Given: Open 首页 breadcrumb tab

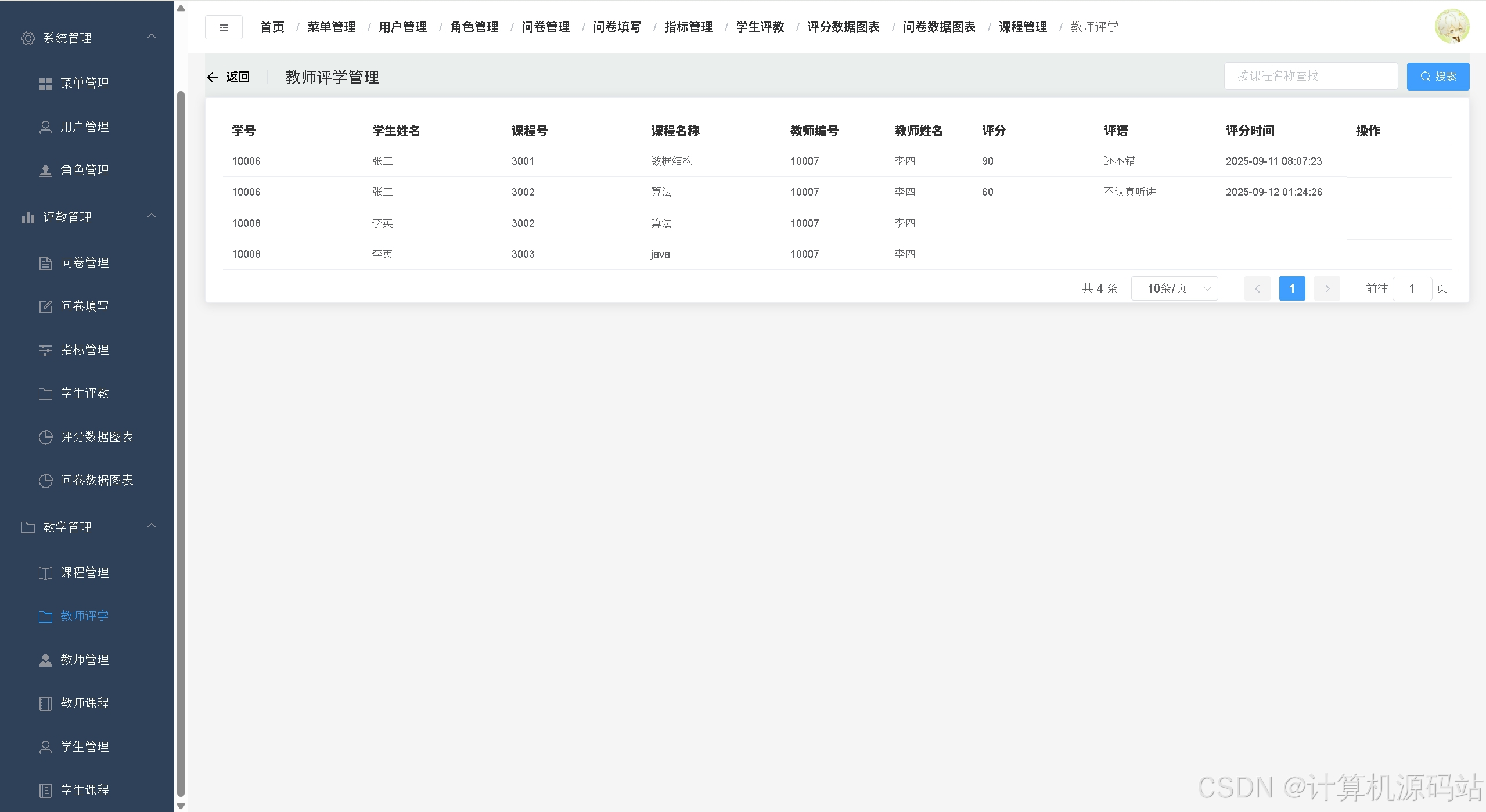Looking at the screenshot, I should click(x=272, y=27).
